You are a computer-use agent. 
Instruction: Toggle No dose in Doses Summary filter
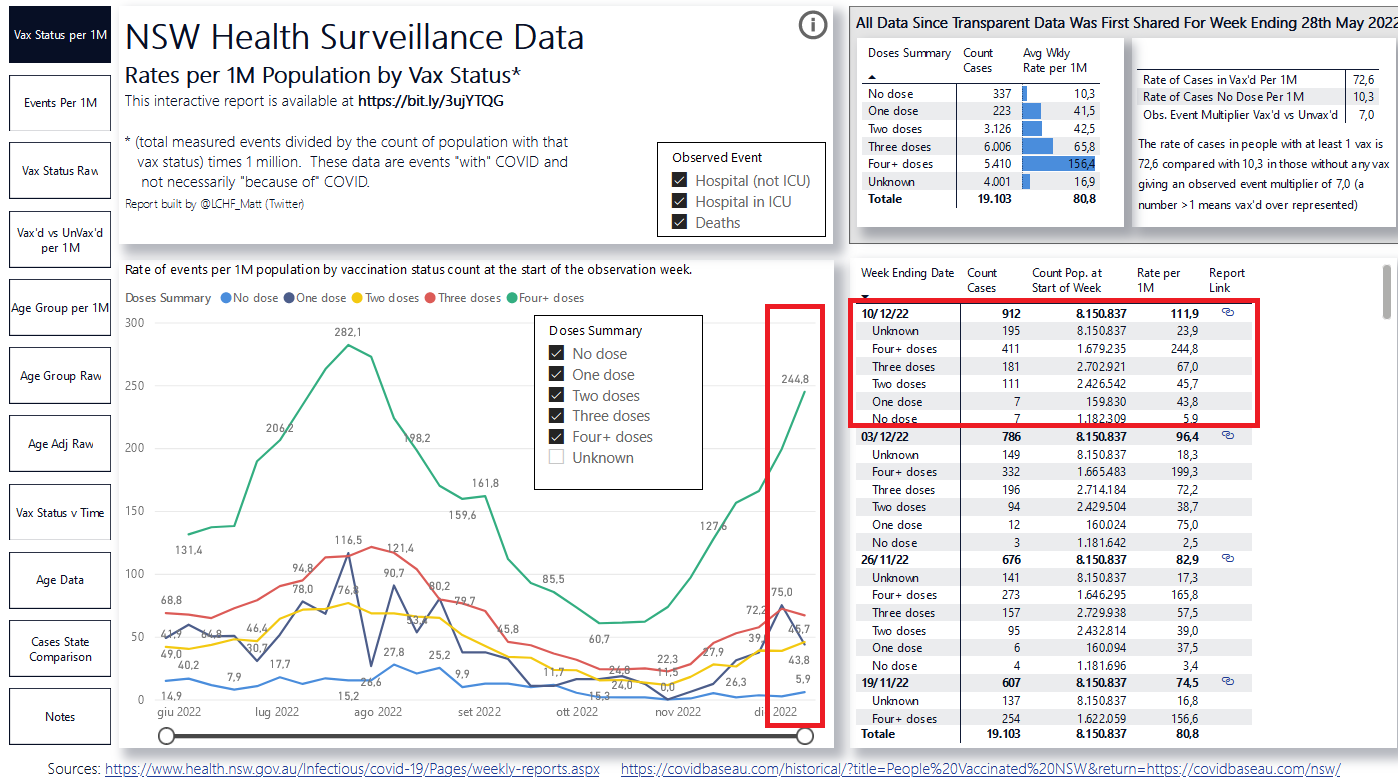pos(557,354)
